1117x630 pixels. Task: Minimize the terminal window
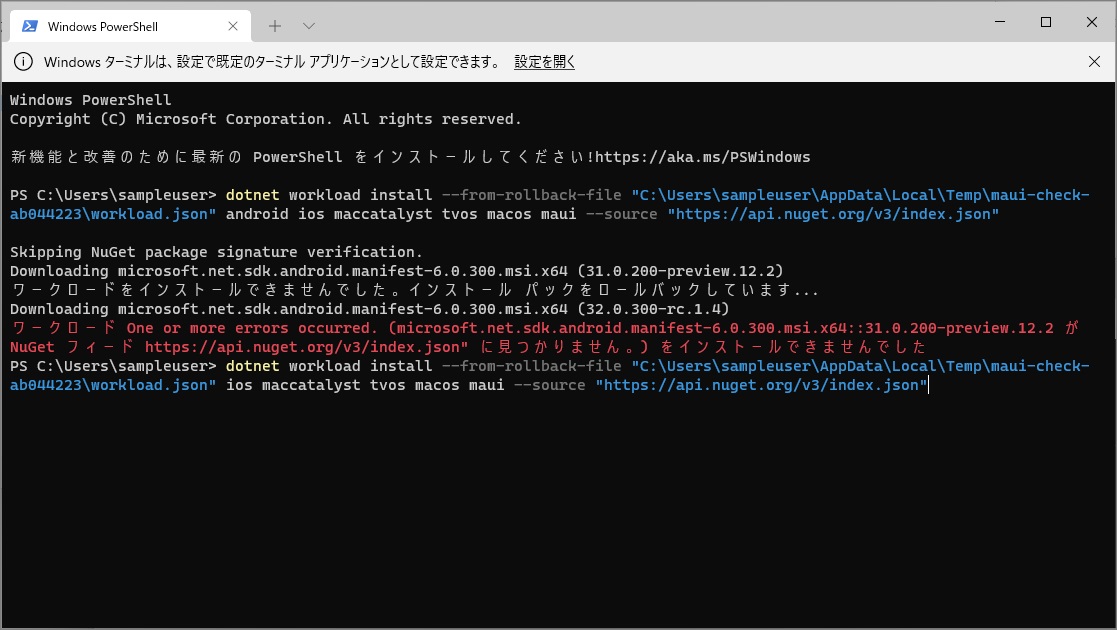1000,22
